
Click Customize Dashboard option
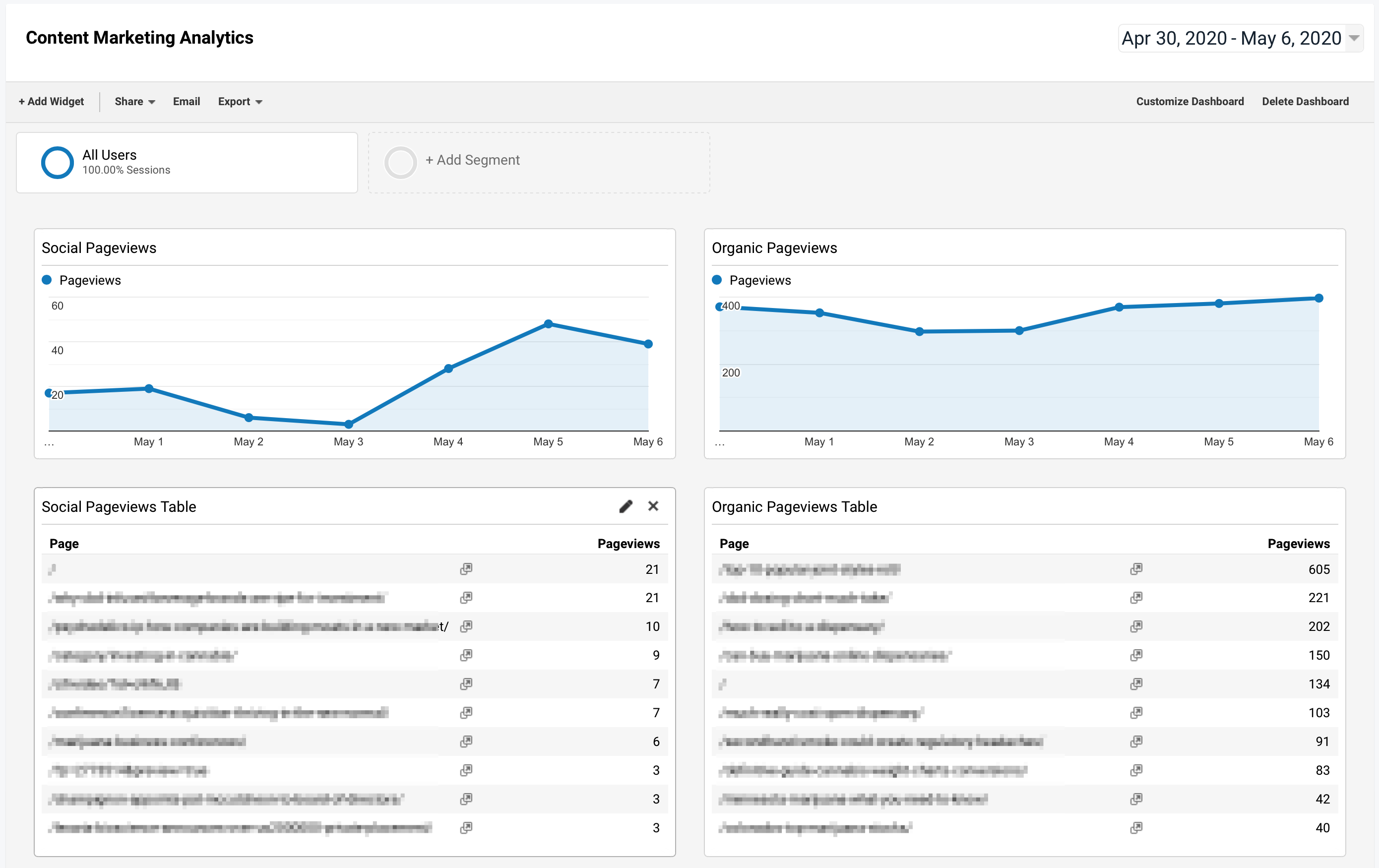click(1191, 101)
